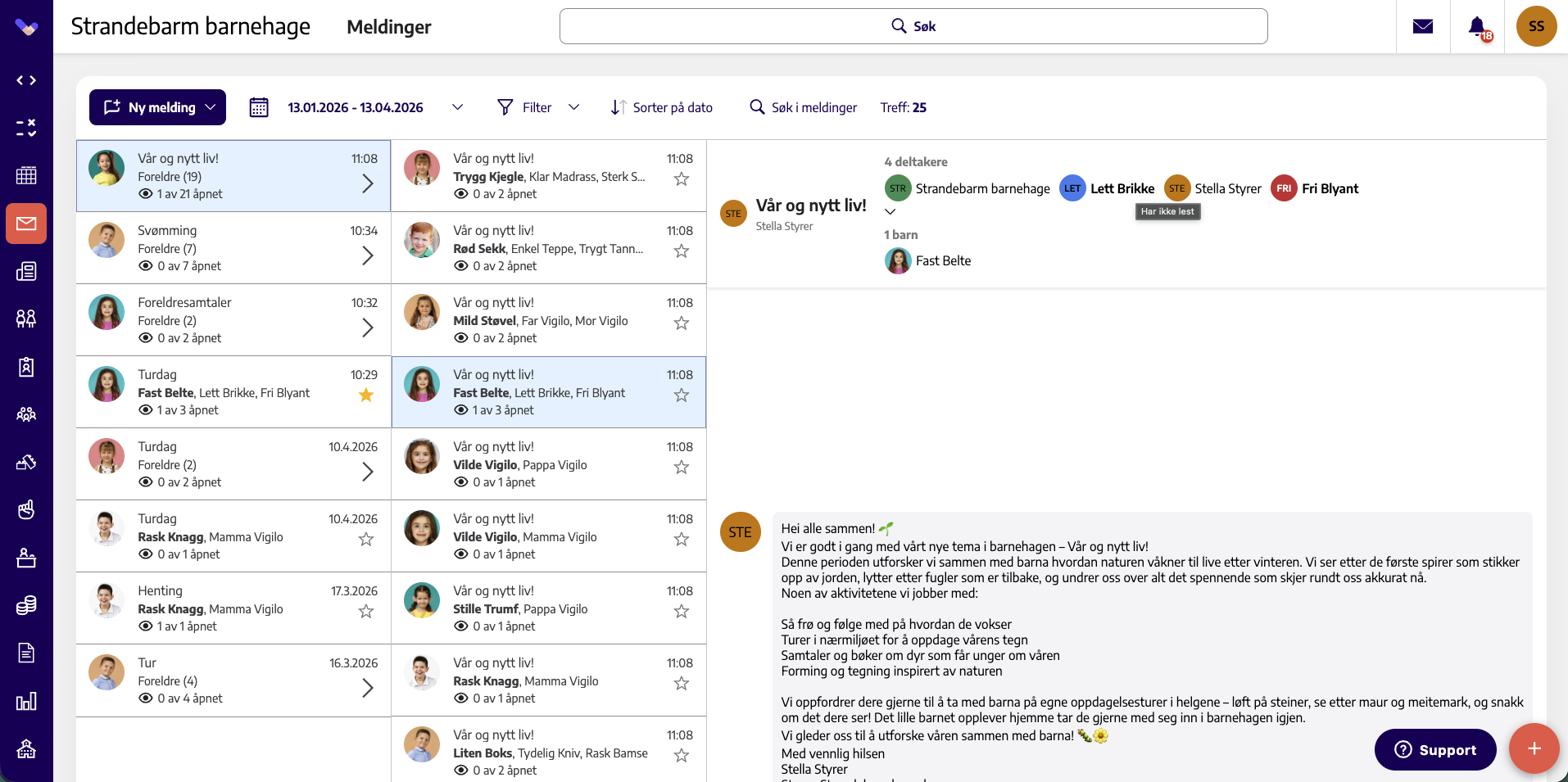The image size is (1568, 782).
Task: Click the envelope icon in top bar
Action: [x=1423, y=26]
